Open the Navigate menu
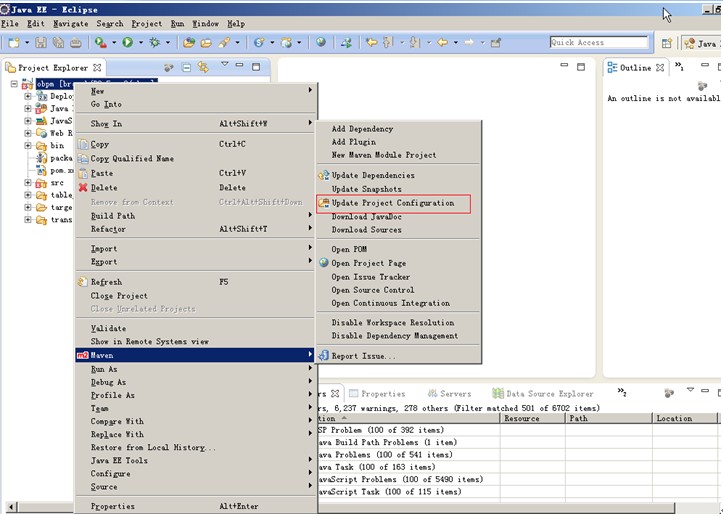 tap(71, 24)
